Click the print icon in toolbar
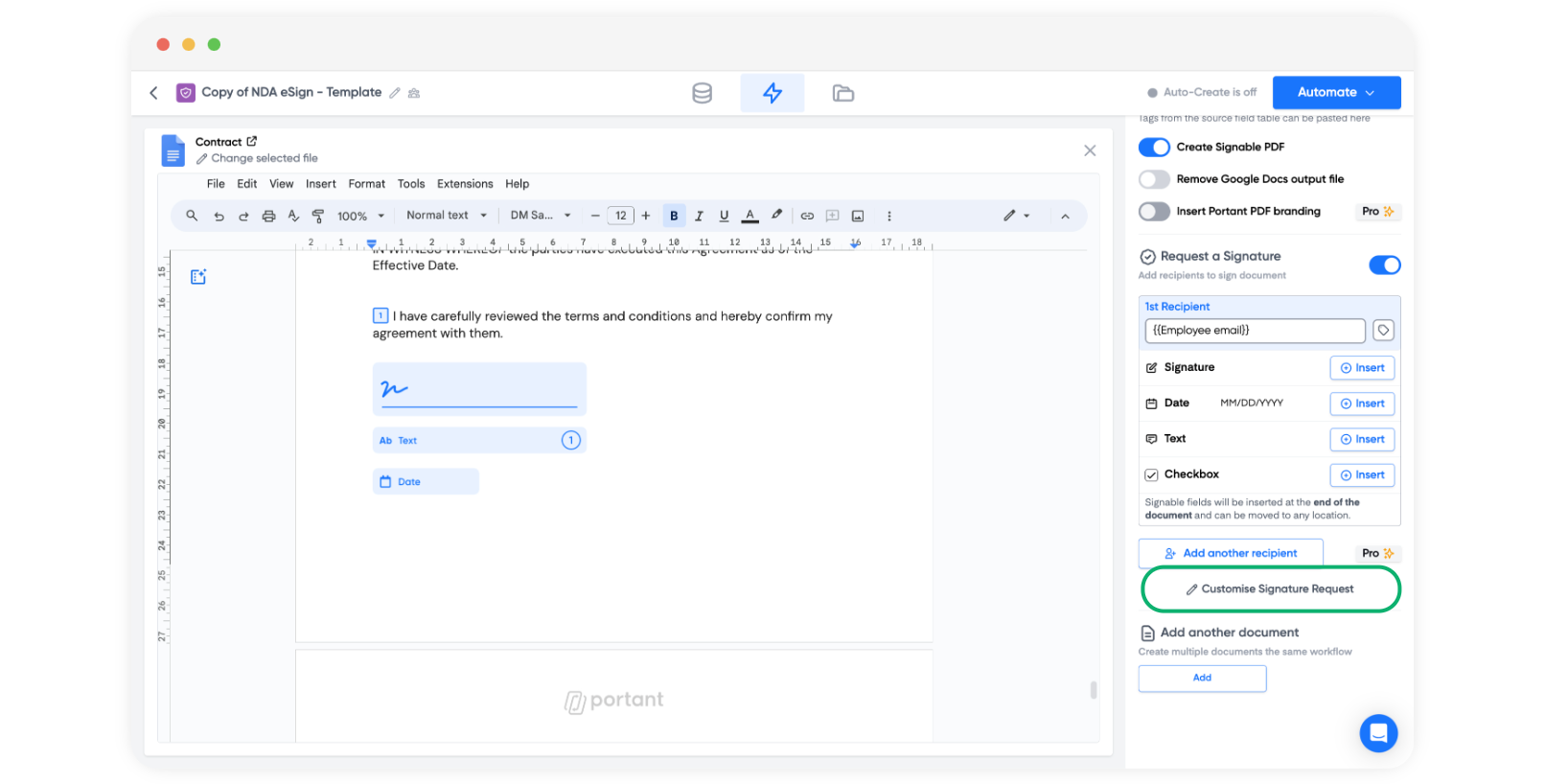The height and width of the screenshot is (784, 1545). [268, 216]
